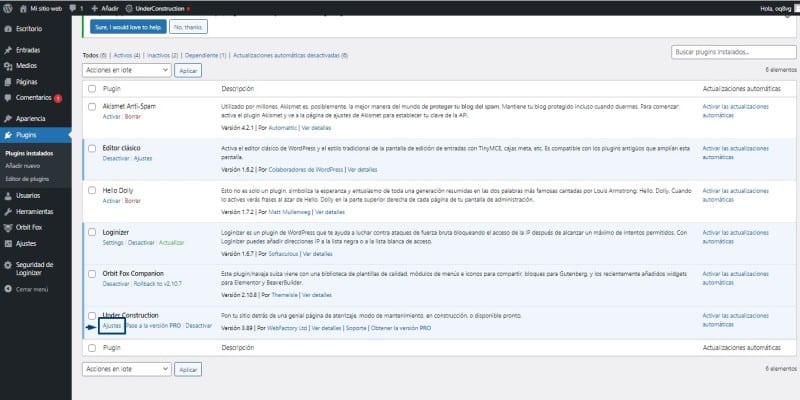Image resolution: width=800 pixels, height=400 pixels.
Task: Filter by Actualizaciones automáticas desactivadas
Action: [x=290, y=55]
